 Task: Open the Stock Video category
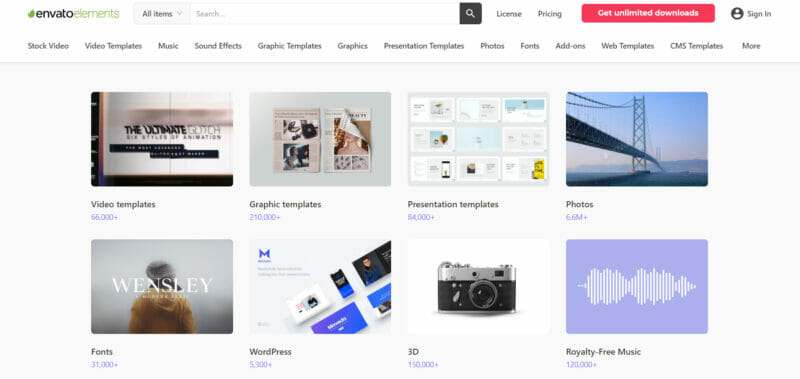click(x=48, y=46)
